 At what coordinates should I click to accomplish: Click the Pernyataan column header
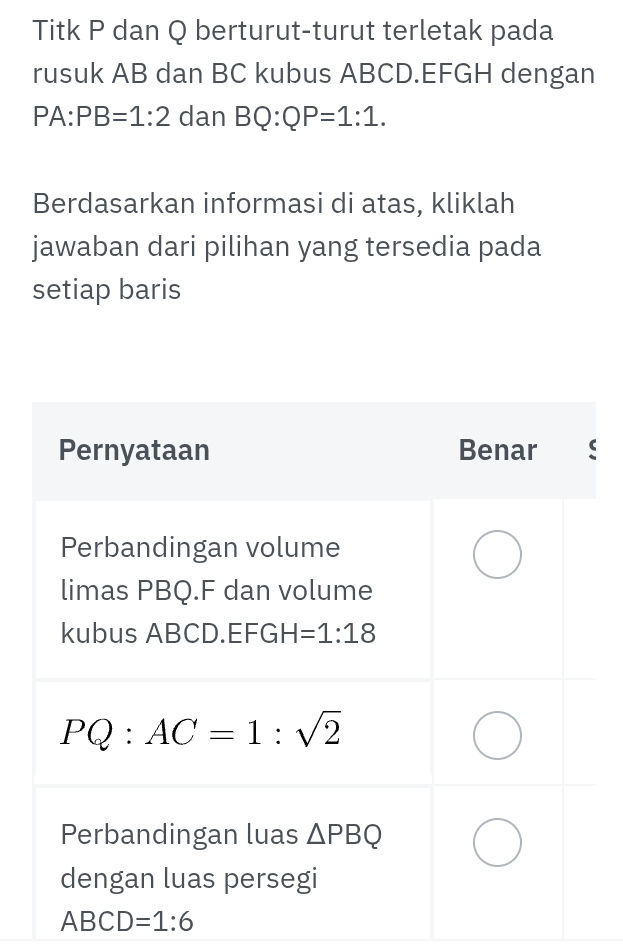tap(134, 450)
